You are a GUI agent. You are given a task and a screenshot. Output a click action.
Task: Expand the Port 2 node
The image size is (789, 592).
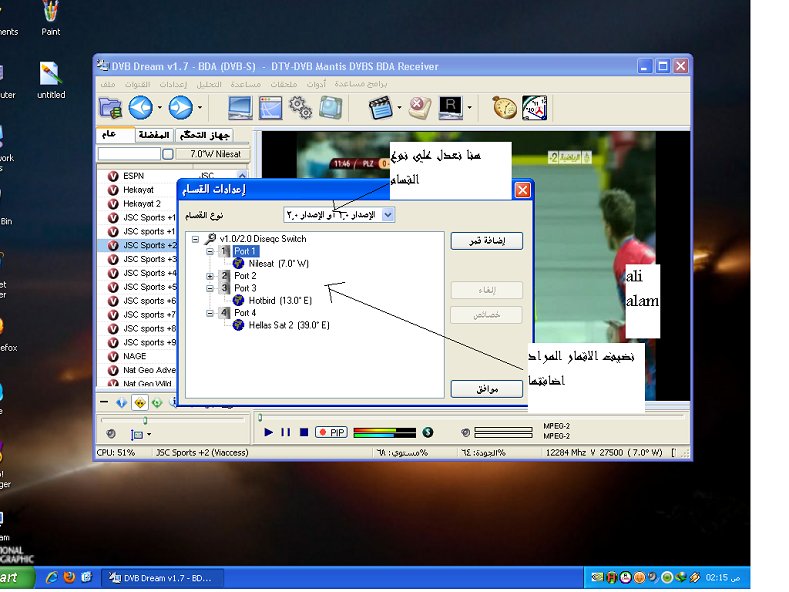[210, 276]
